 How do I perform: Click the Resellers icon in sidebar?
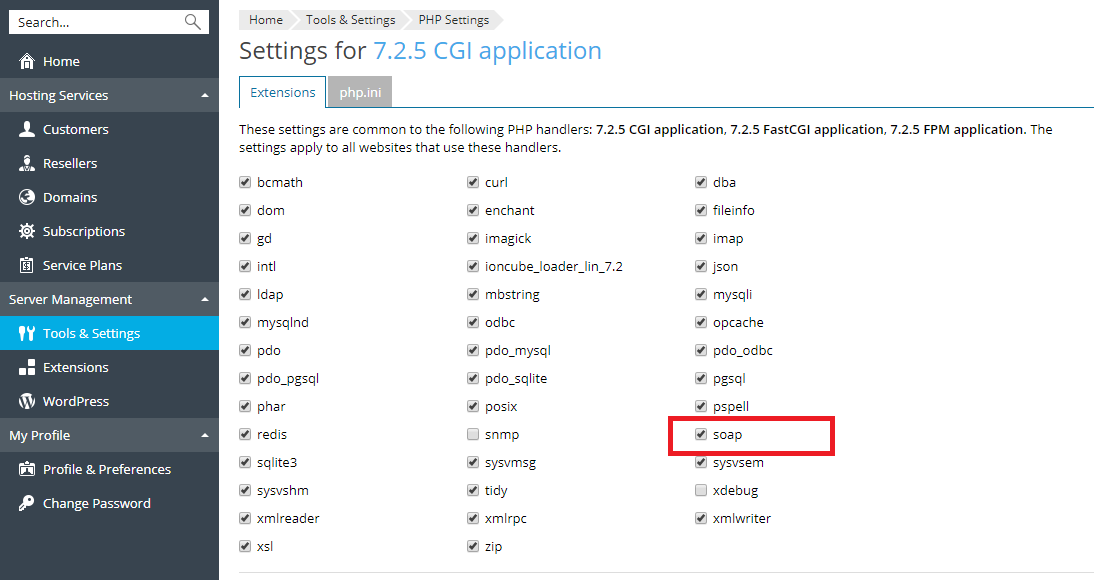27,164
